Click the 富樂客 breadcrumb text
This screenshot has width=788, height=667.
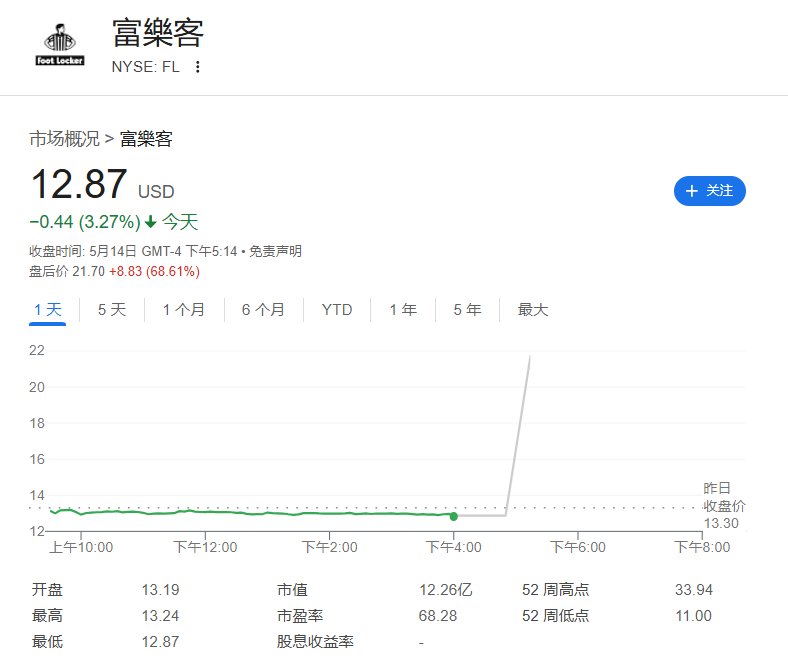tap(146, 139)
